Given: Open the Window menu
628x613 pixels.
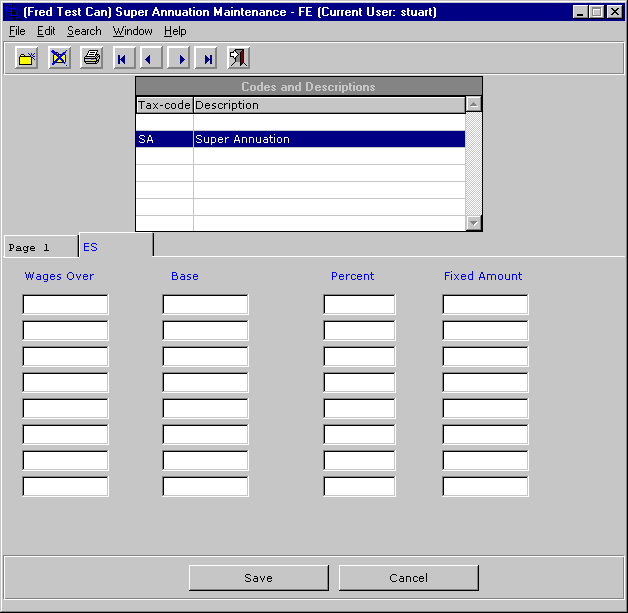Looking at the screenshot, I should pyautogui.click(x=133, y=31).
